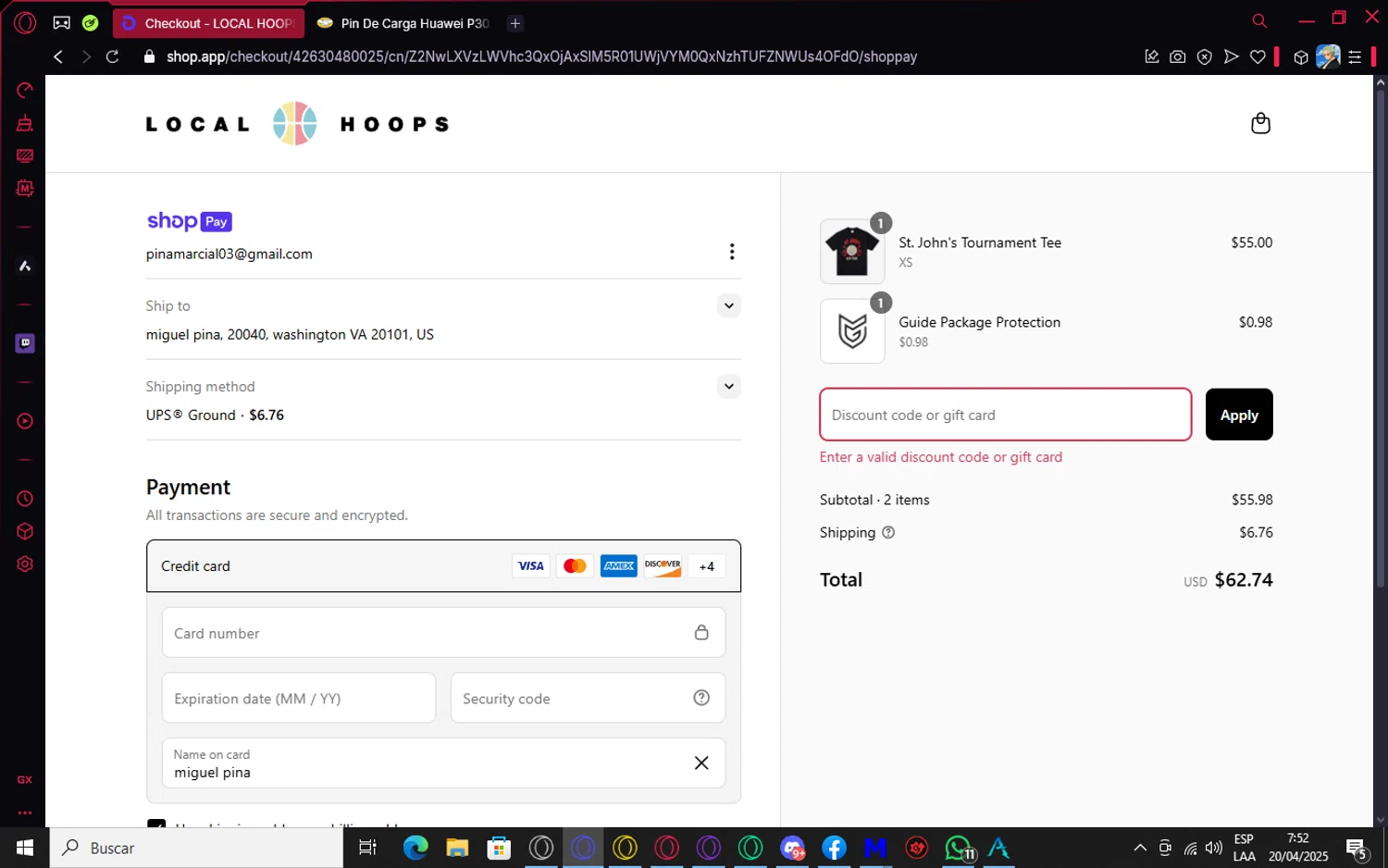The width and height of the screenshot is (1388, 868).
Task: Focus the Security code field
Action: 588,698
